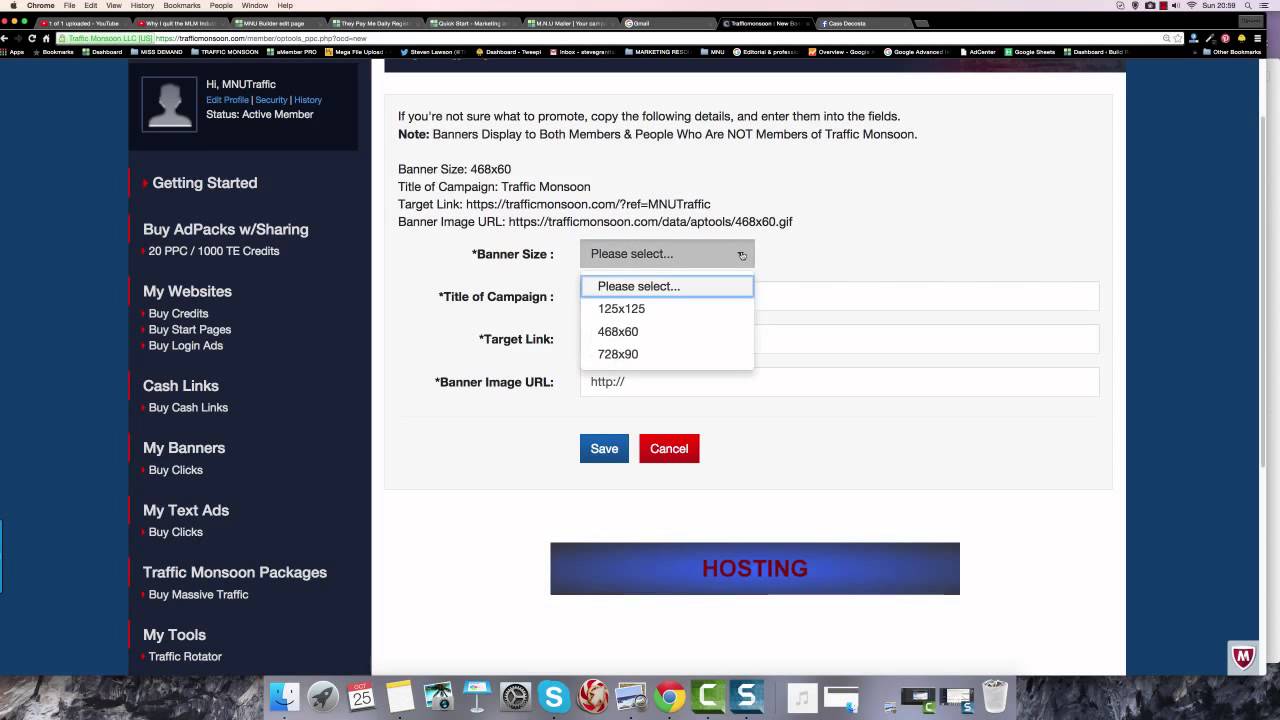Select 728x90 banner size option
The width and height of the screenshot is (1280, 720).
click(667, 354)
